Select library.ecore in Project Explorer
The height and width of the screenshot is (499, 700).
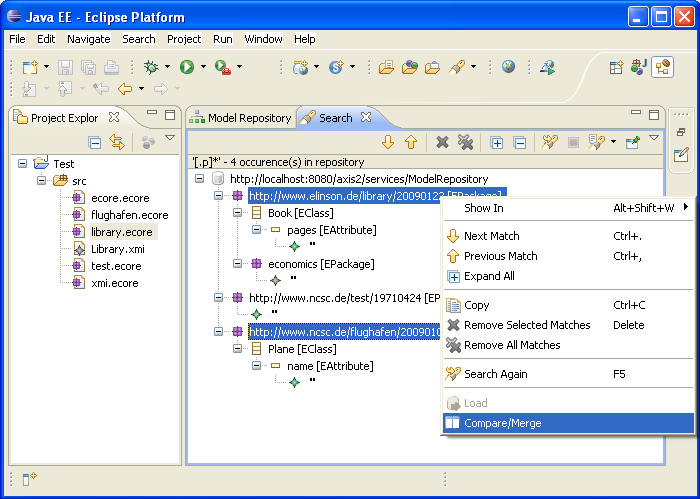pyautogui.click(x=121, y=232)
